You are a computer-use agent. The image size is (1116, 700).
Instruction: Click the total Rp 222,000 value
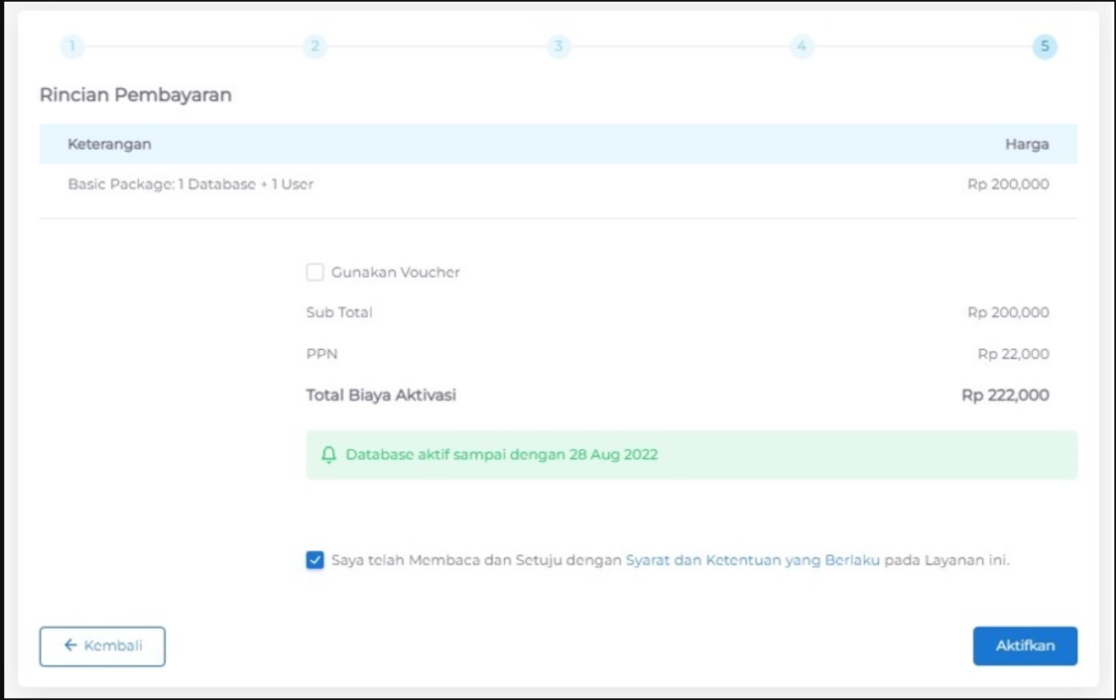click(1005, 395)
